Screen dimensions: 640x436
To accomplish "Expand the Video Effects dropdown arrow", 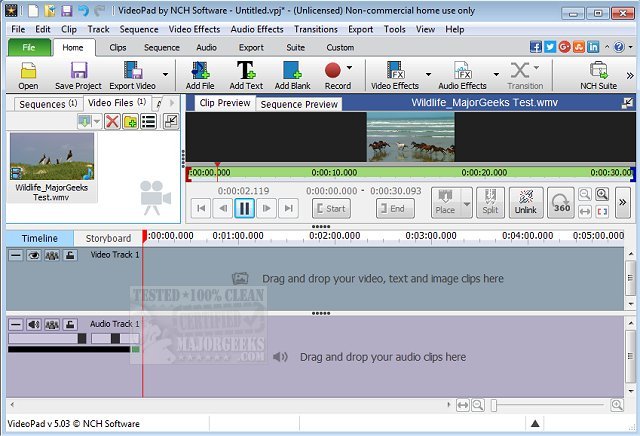I will point(428,74).
